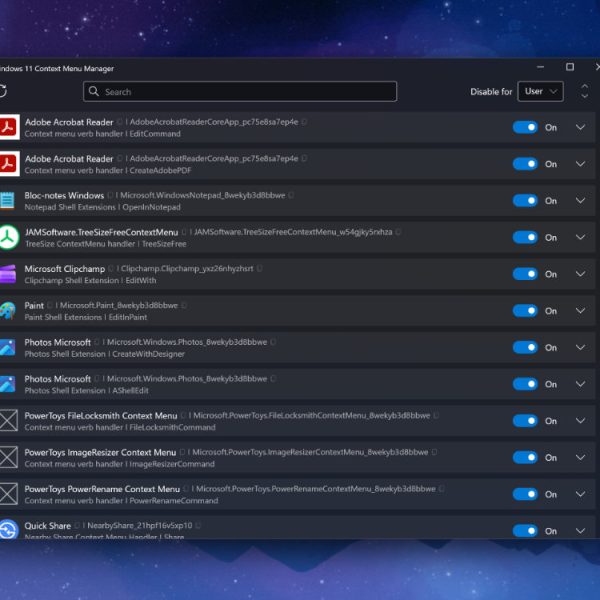This screenshot has width=600, height=600.
Task: Turn off Adobe Acrobat Reader CreateAdobePDF toggle
Action: point(525,164)
